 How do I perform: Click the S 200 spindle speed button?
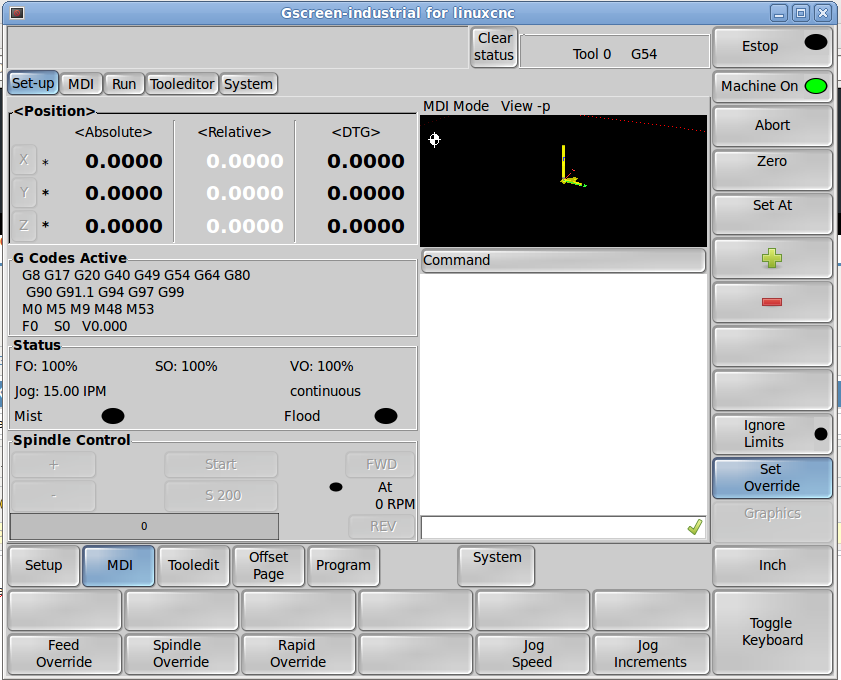221,496
